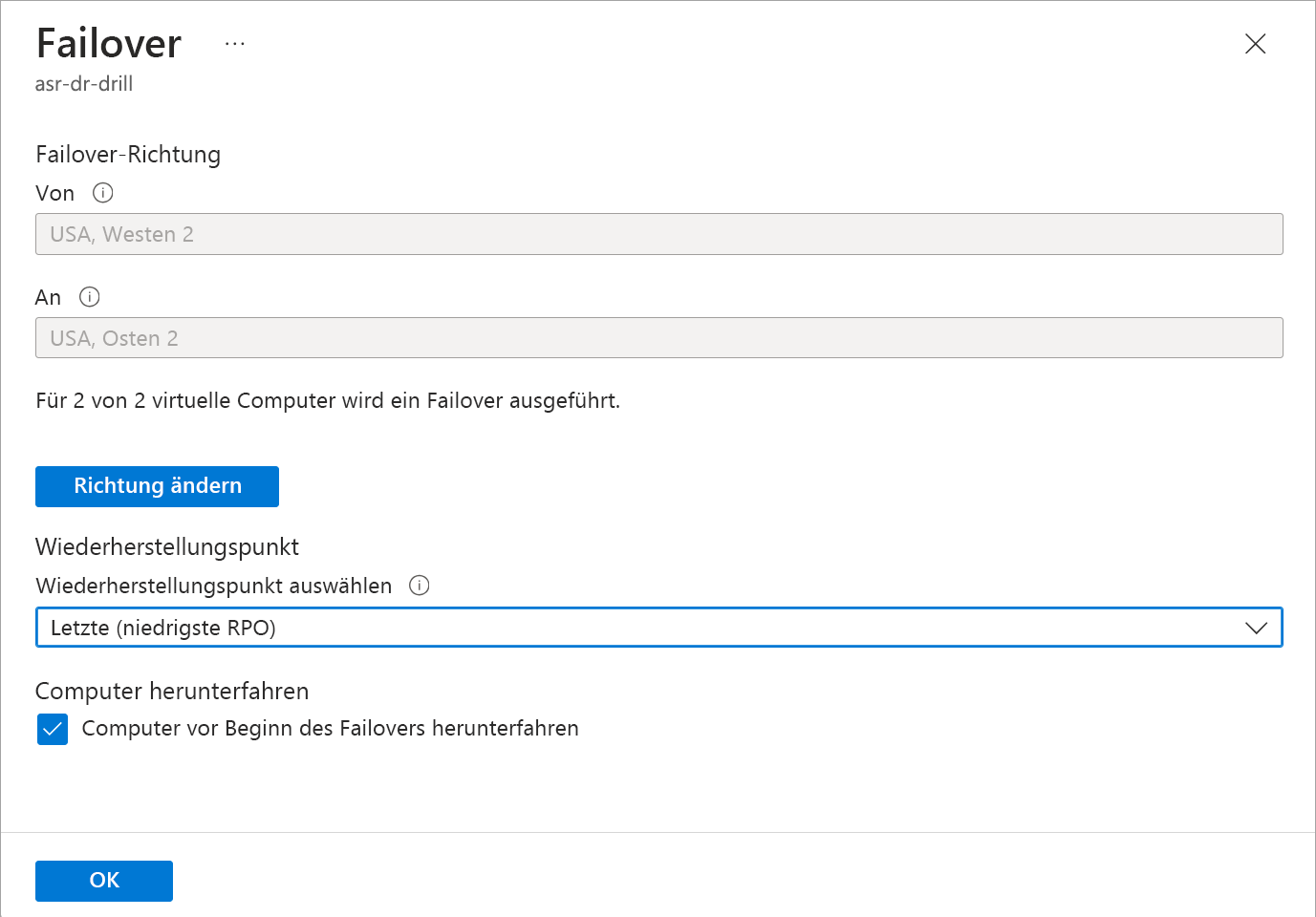Click the USA, Westen 2 field

point(658,234)
